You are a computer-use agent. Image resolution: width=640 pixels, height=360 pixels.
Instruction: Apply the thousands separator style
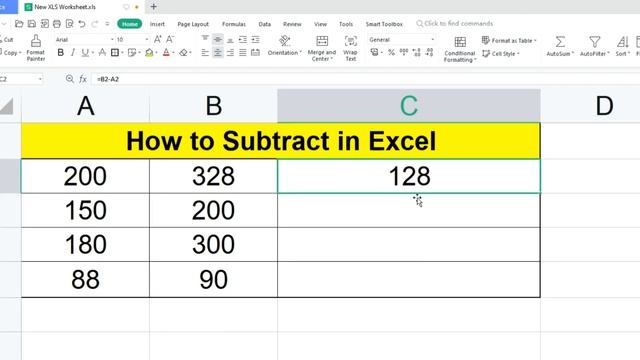404,52
